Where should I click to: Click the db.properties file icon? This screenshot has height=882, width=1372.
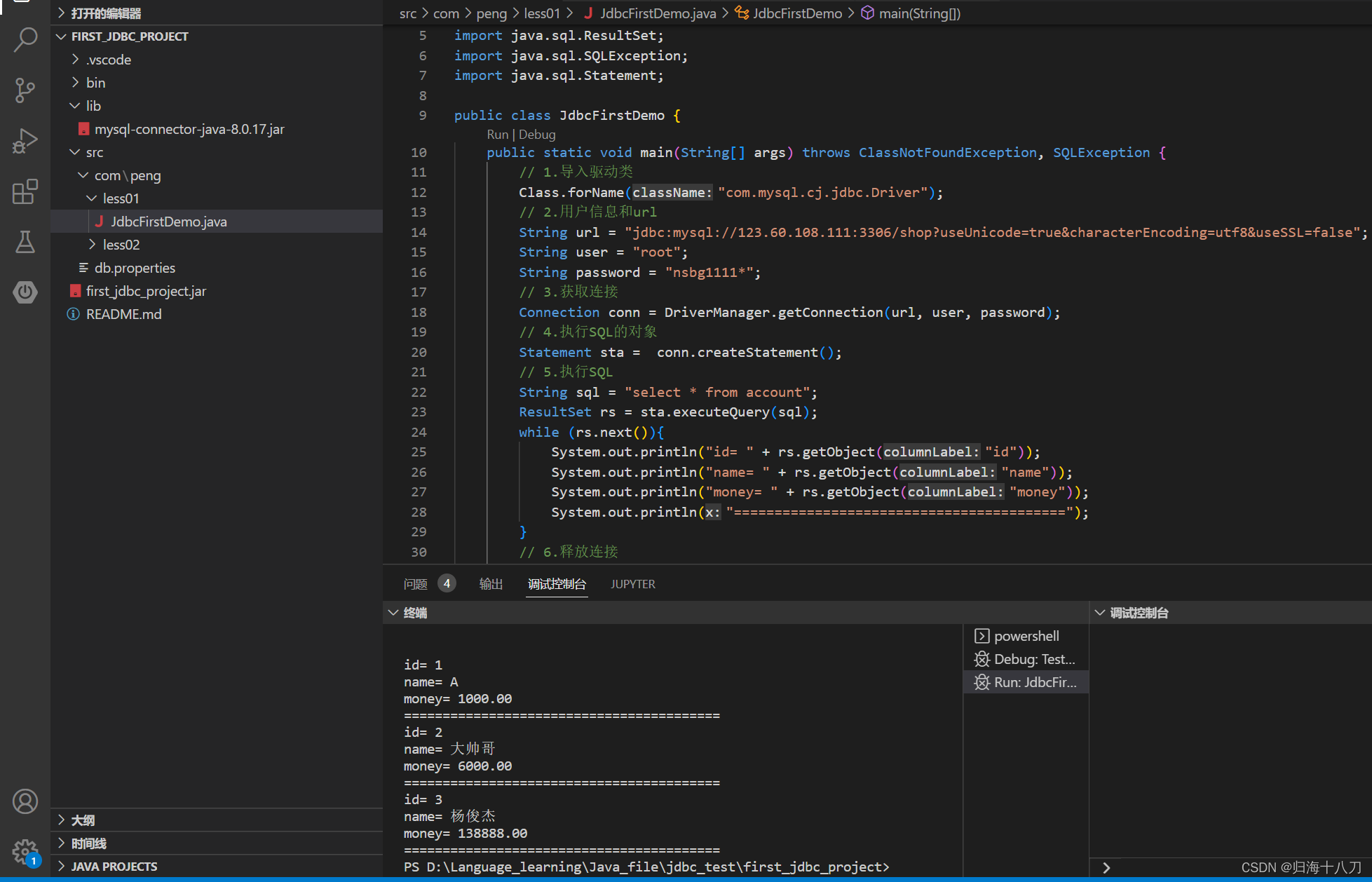(x=83, y=268)
